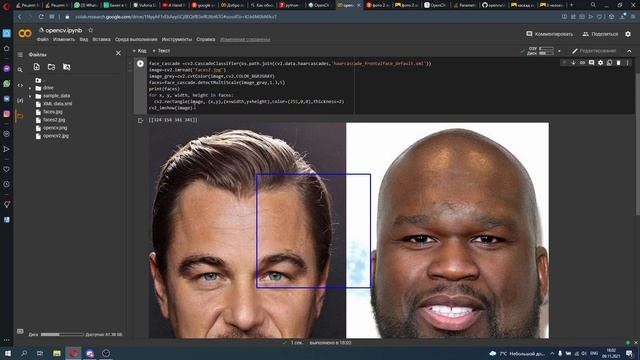This screenshot has width=640, height=360.
Task: Add a new text cell with + Текст
Action: pos(161,51)
